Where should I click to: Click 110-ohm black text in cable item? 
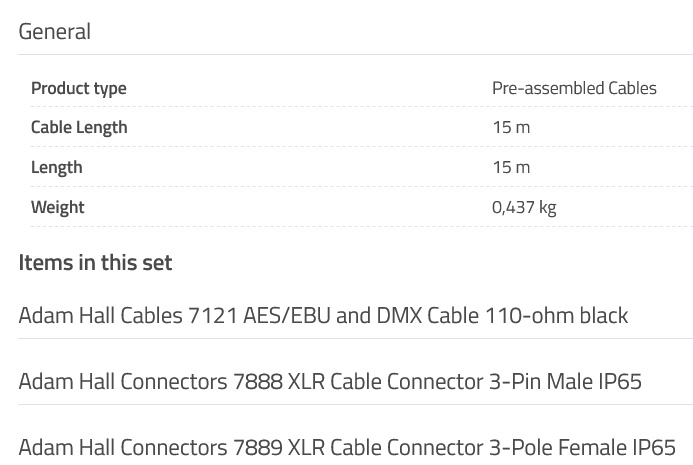point(556,316)
